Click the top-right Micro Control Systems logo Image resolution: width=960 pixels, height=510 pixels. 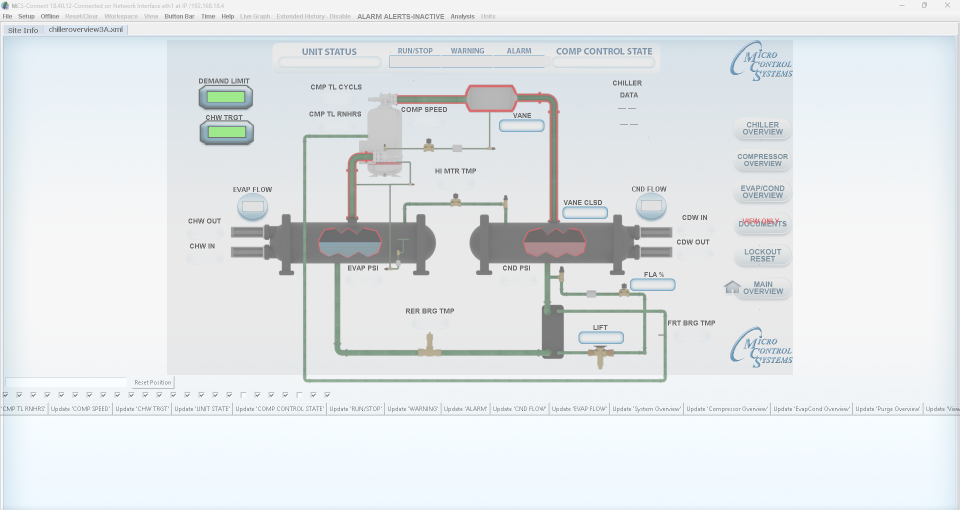[761, 61]
